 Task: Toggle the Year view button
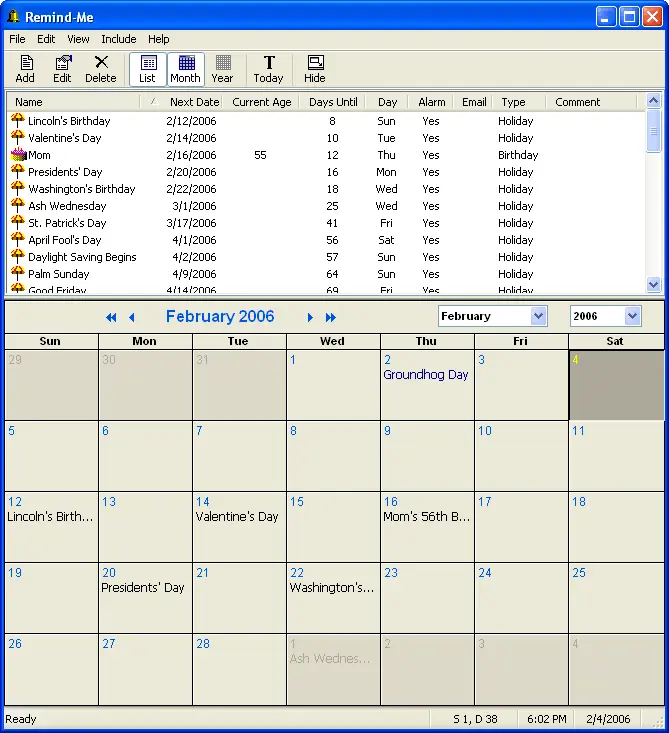tap(223, 69)
